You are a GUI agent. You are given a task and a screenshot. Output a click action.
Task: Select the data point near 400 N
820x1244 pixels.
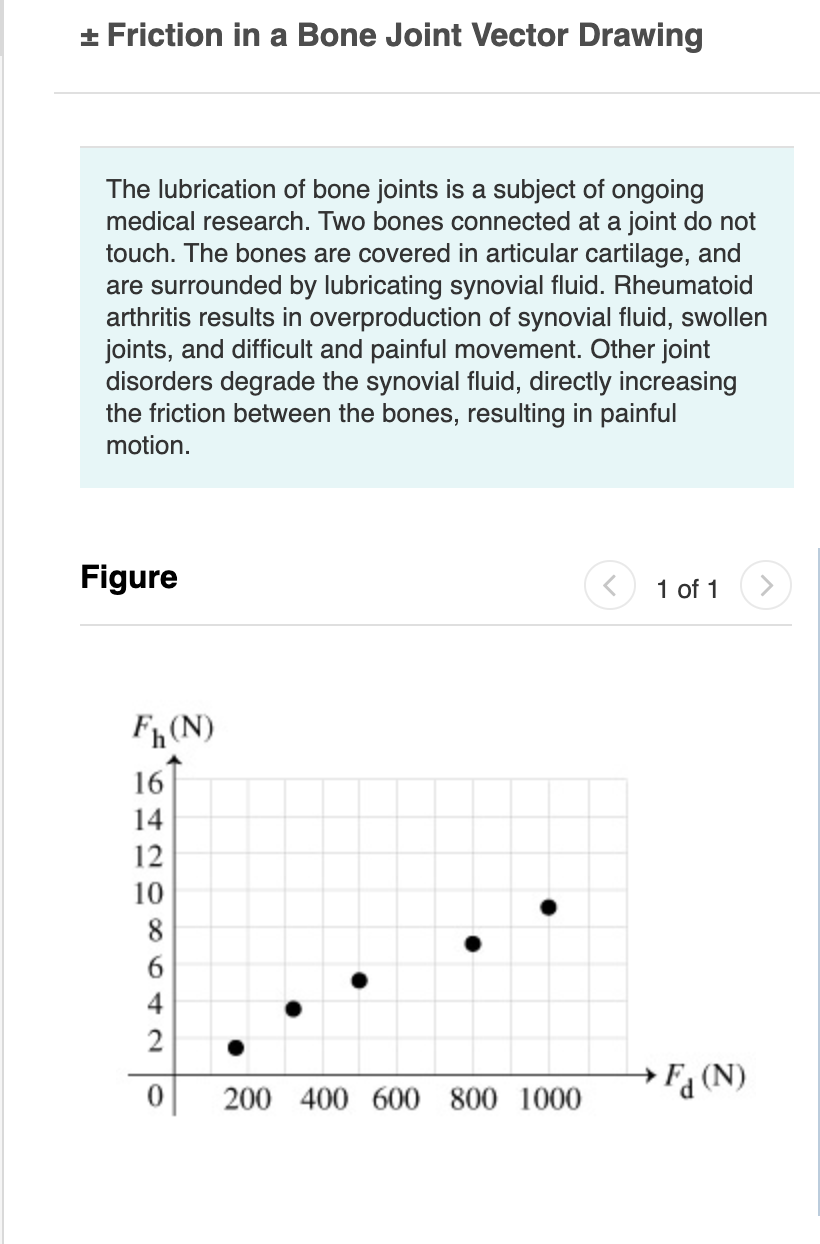(293, 1010)
